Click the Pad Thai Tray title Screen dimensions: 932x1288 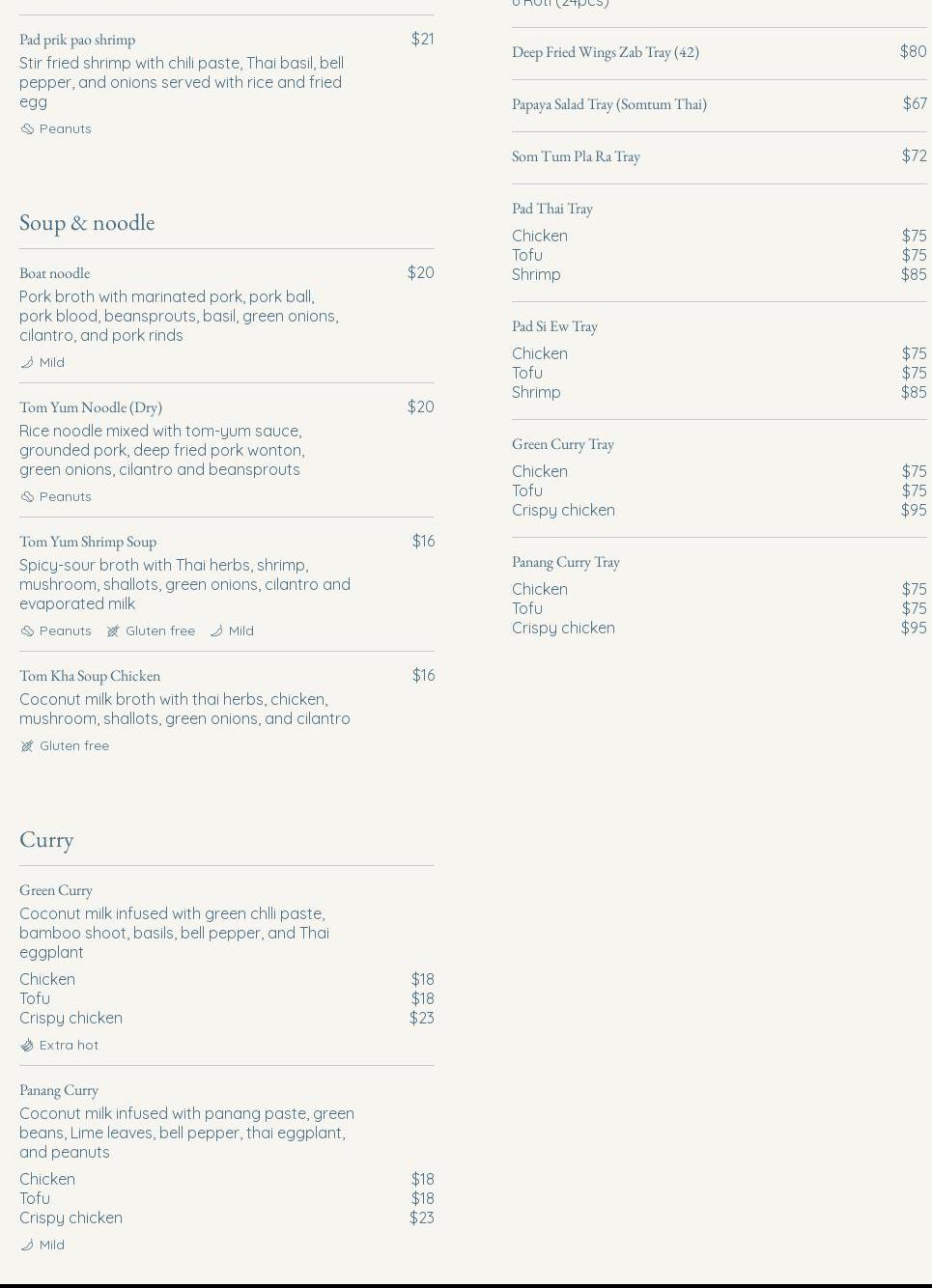tap(552, 209)
